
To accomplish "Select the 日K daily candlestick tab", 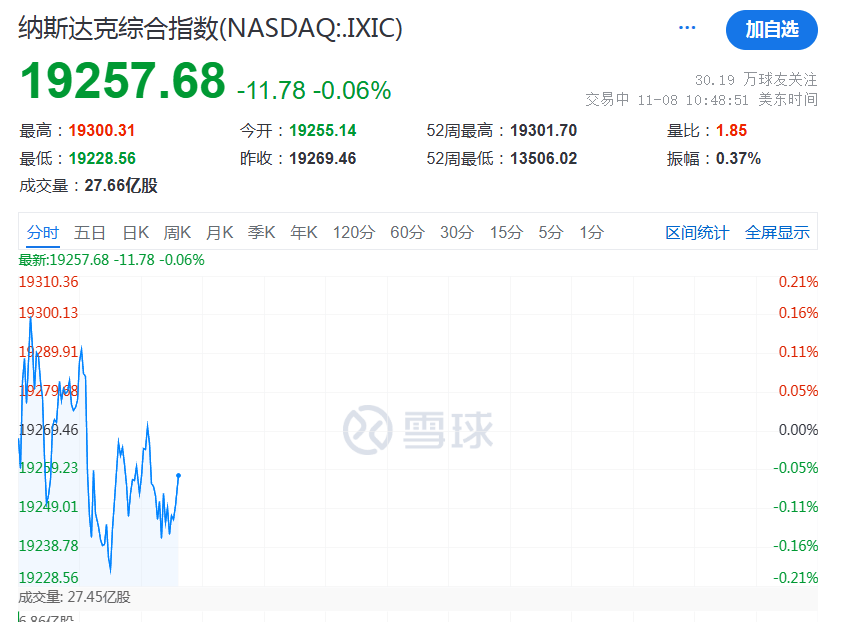I will [134, 231].
